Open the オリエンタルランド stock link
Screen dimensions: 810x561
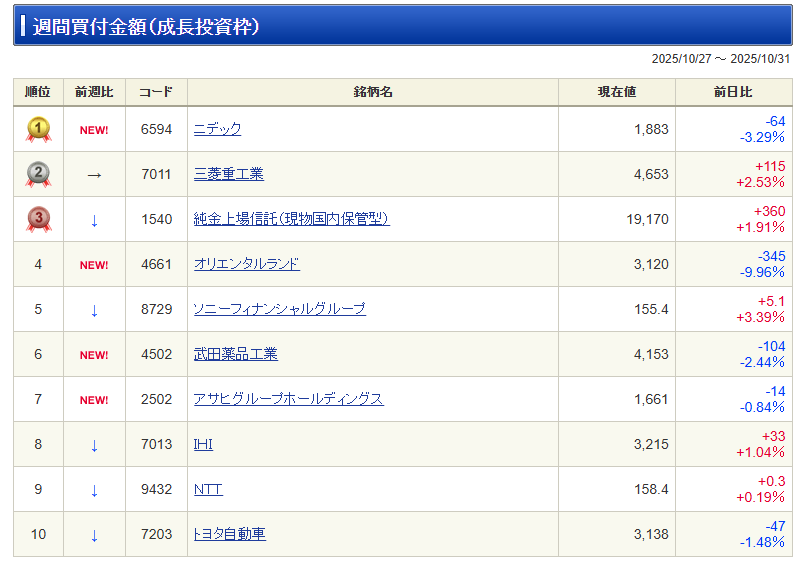point(246,263)
